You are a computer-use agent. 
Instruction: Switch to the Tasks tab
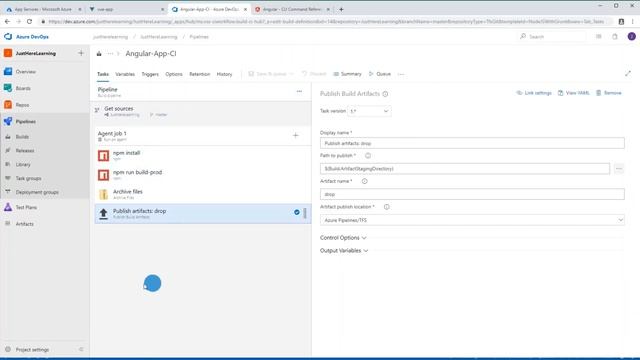click(103, 74)
